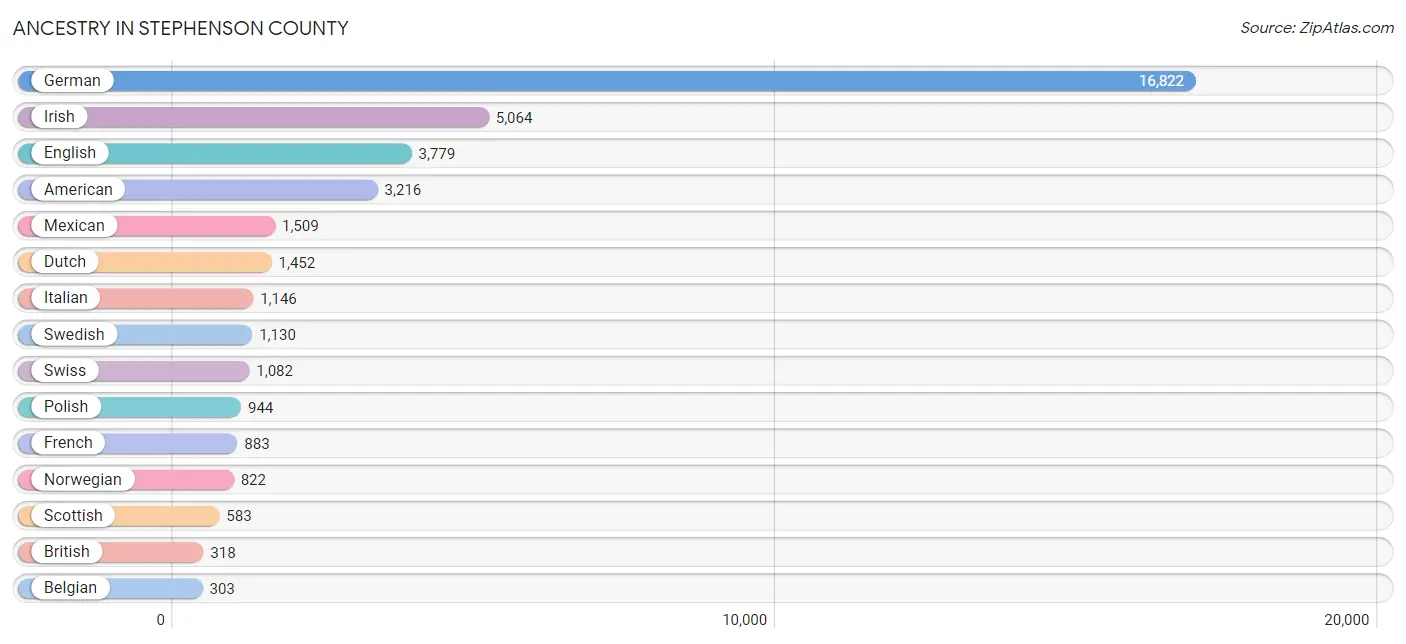Click the '20,000' axis label
1406x644 pixels.
pos(1346,620)
